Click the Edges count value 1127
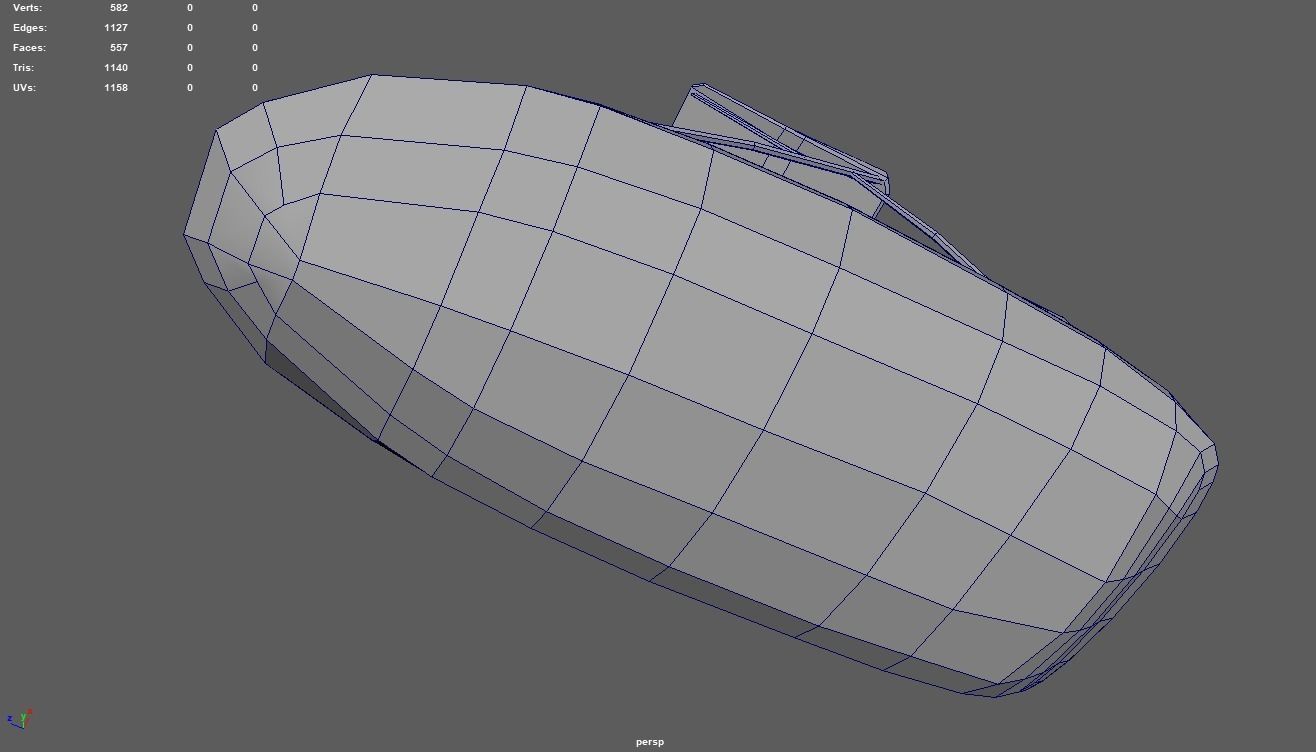Viewport: 1316px width, 752px height. 116,28
